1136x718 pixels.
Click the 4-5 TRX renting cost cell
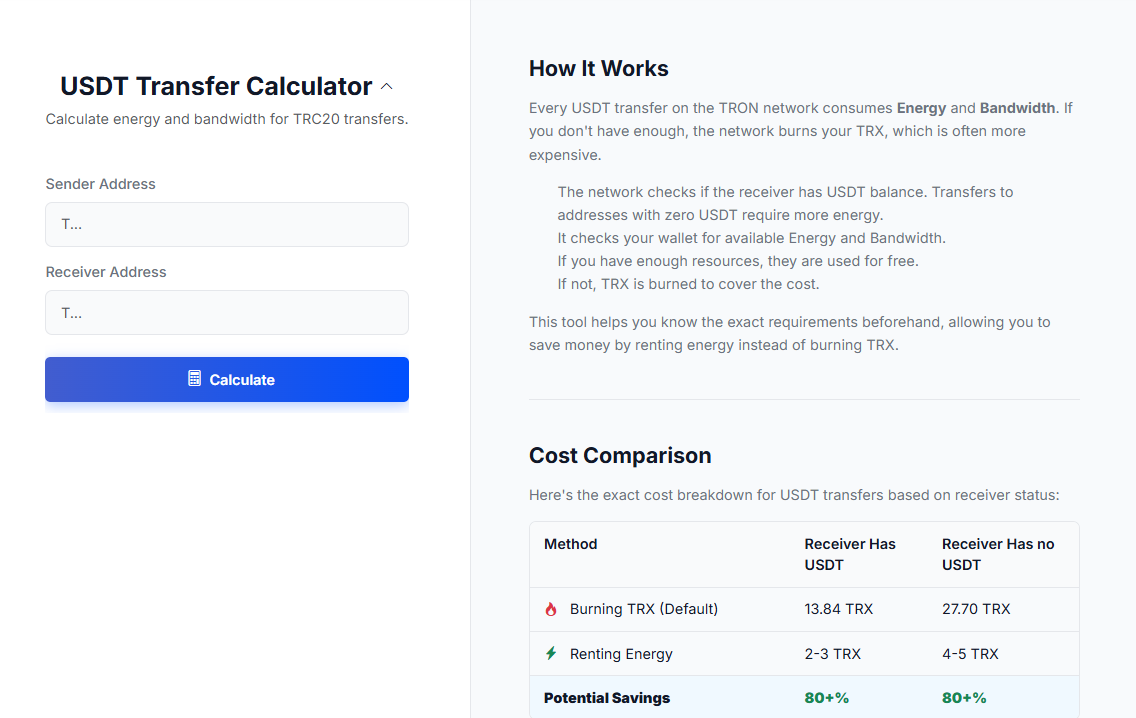tap(970, 654)
